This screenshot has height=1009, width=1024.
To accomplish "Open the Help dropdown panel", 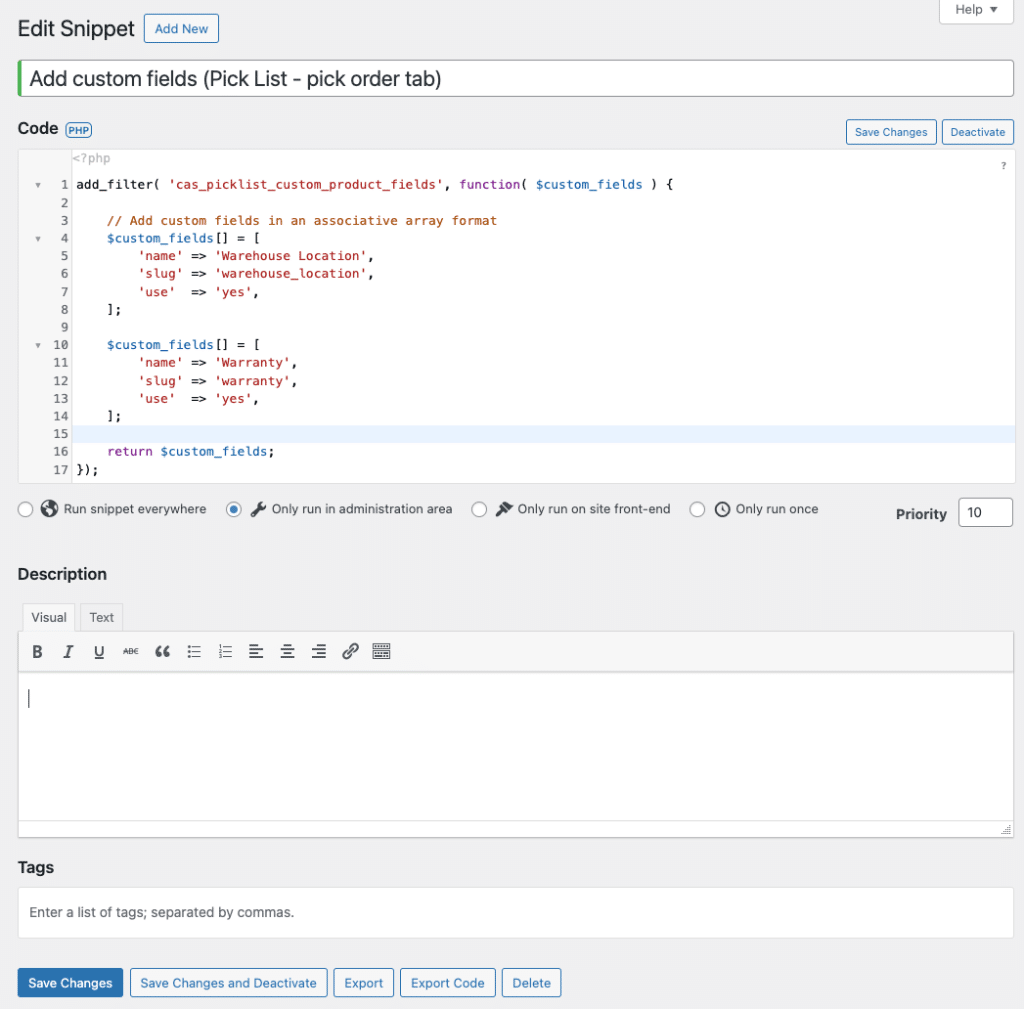I will 976,10.
